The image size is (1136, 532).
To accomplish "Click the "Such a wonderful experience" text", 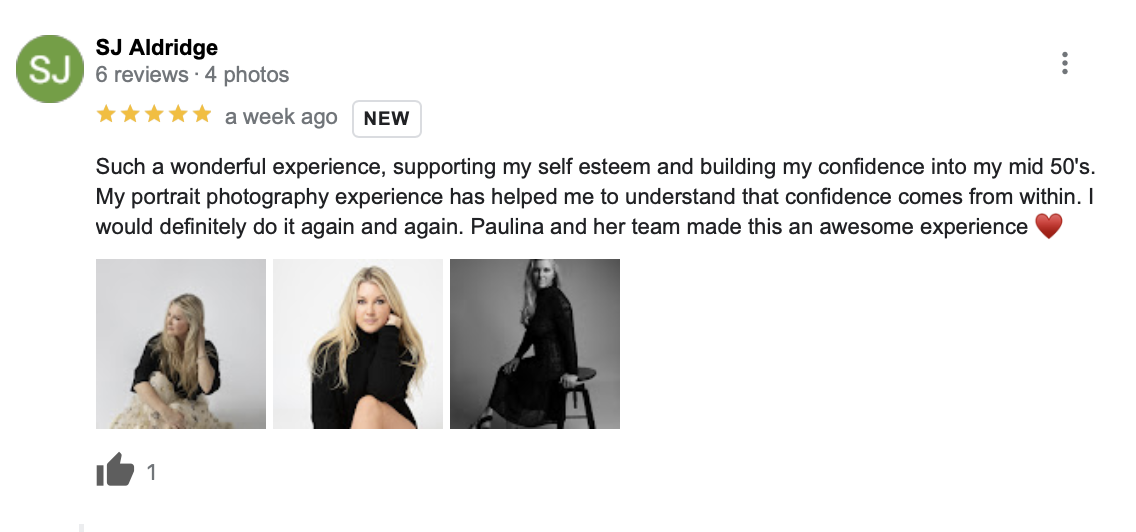I will coord(222,166).
